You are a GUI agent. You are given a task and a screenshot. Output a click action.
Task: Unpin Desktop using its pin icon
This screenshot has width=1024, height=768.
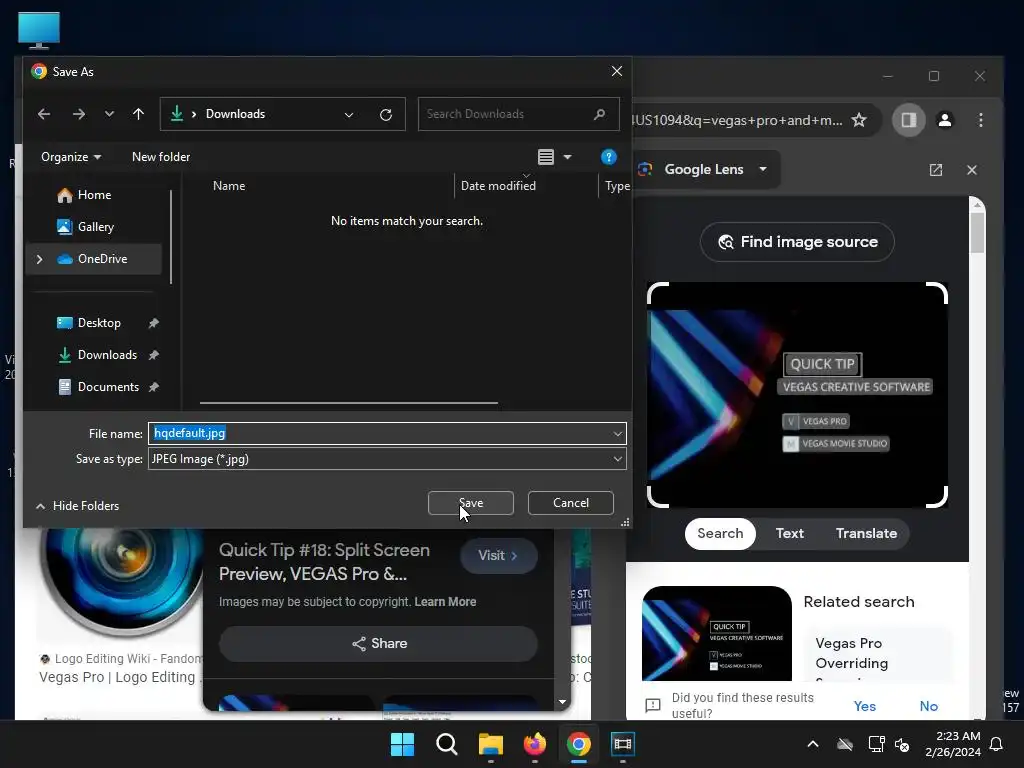click(153, 323)
